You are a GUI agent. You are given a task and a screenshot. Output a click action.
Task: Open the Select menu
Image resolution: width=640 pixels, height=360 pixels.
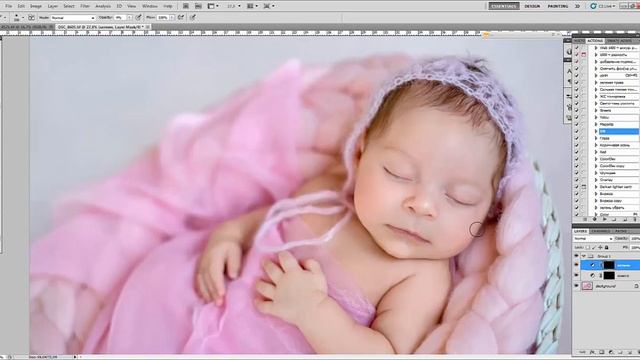69,6
